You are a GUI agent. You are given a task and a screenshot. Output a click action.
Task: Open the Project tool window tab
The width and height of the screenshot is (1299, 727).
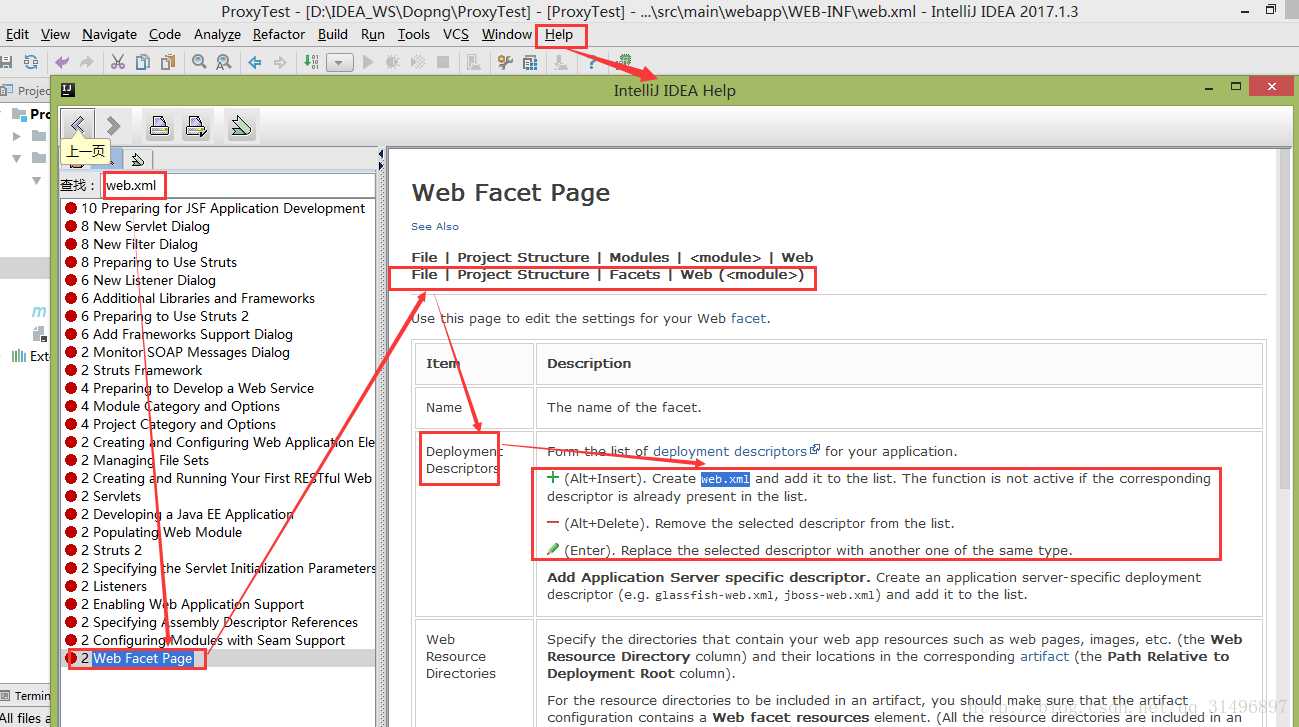pyautogui.click(x=25, y=90)
